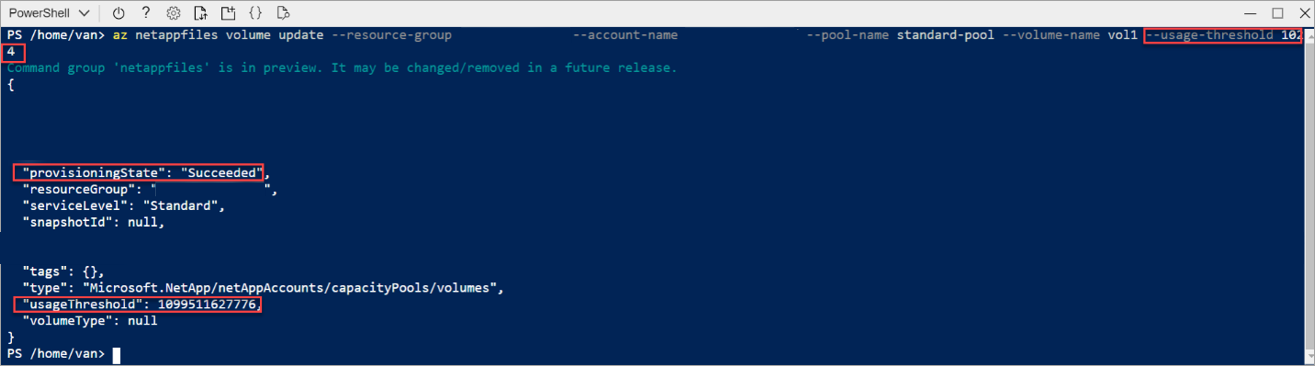
Task: Open the curly braces editor icon
Action: click(256, 13)
